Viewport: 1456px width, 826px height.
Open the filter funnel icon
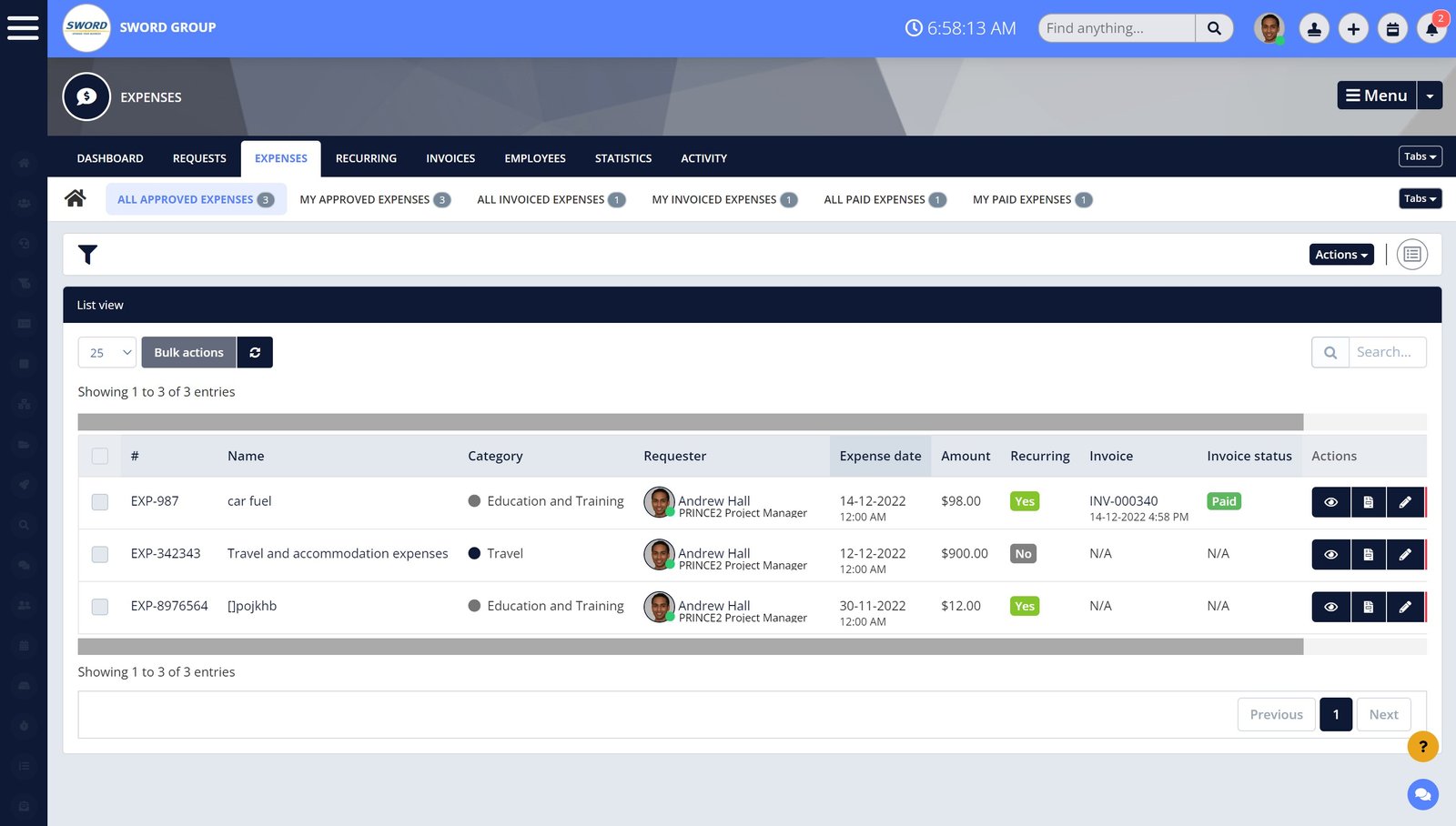click(87, 255)
